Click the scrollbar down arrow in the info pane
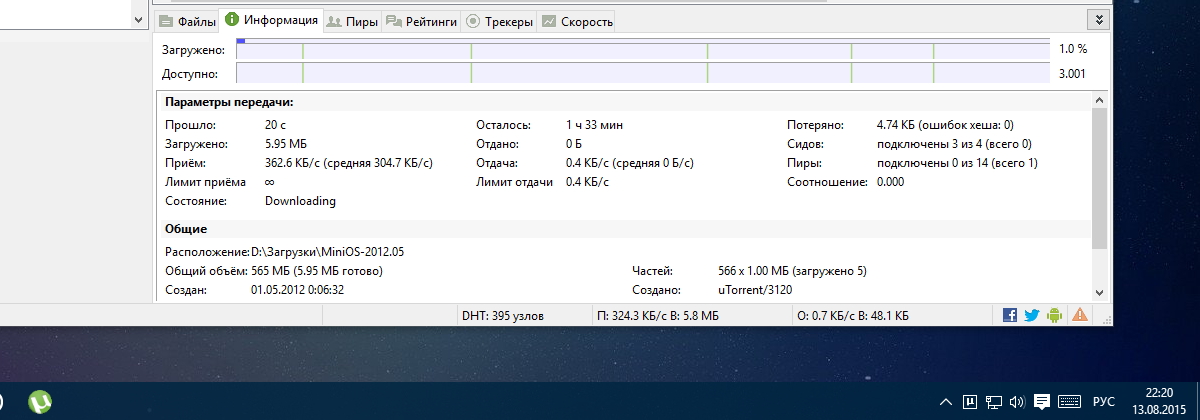 pyautogui.click(x=1100, y=292)
